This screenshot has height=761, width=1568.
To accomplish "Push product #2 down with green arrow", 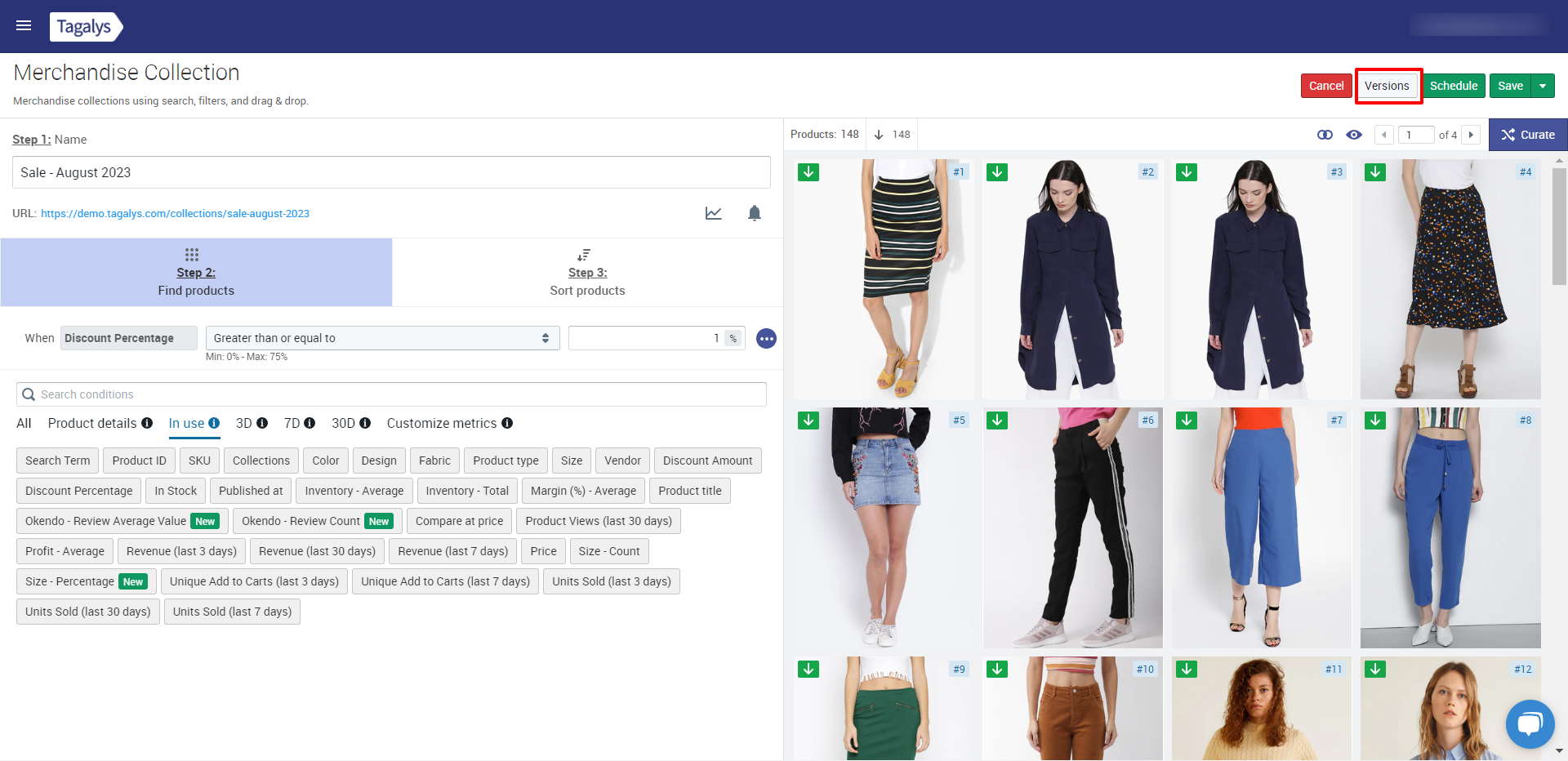I will [997, 172].
